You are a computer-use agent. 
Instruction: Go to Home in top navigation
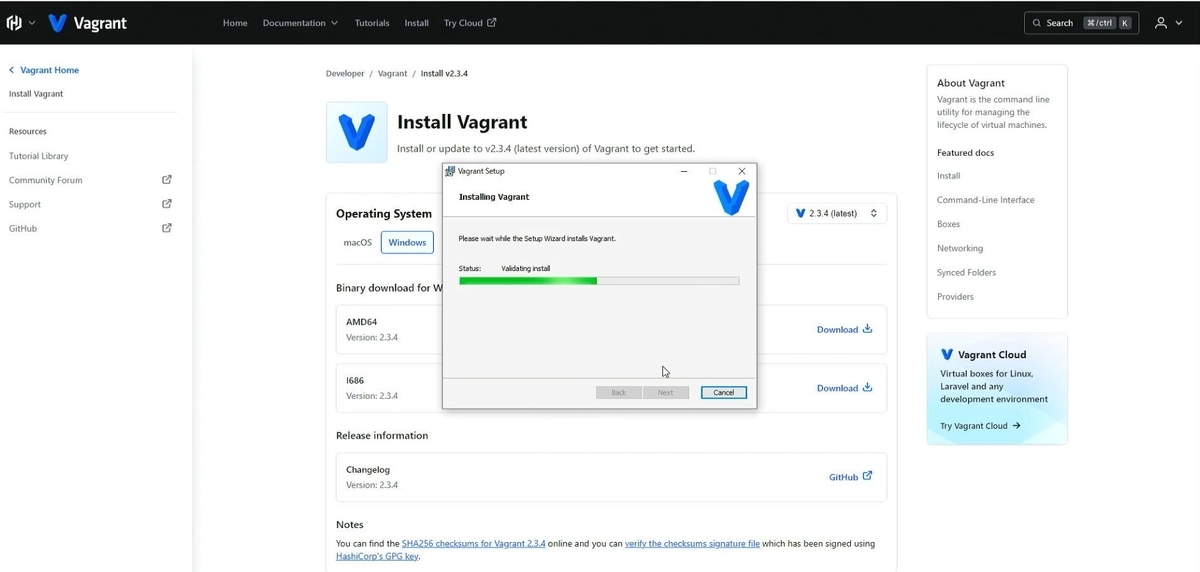235,23
